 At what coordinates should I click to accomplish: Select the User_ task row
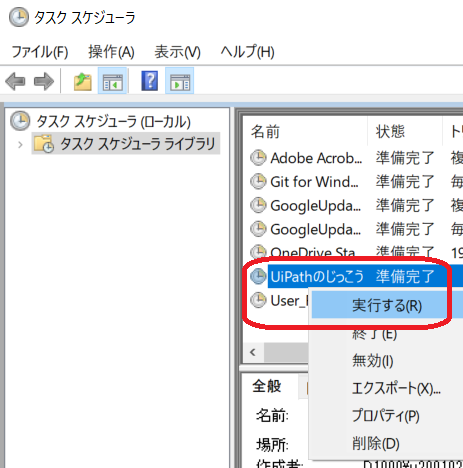pos(279,300)
